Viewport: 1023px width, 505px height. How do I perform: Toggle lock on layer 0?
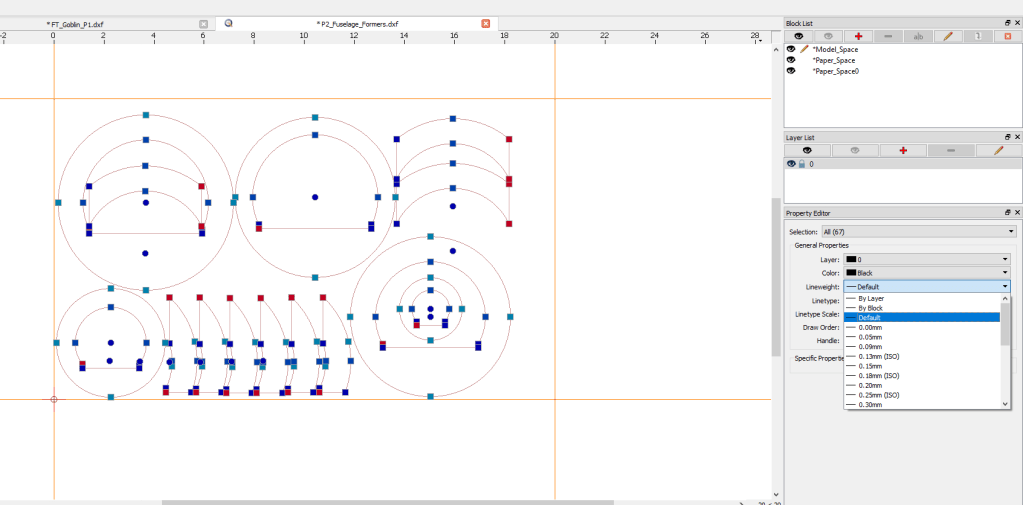click(x=801, y=164)
